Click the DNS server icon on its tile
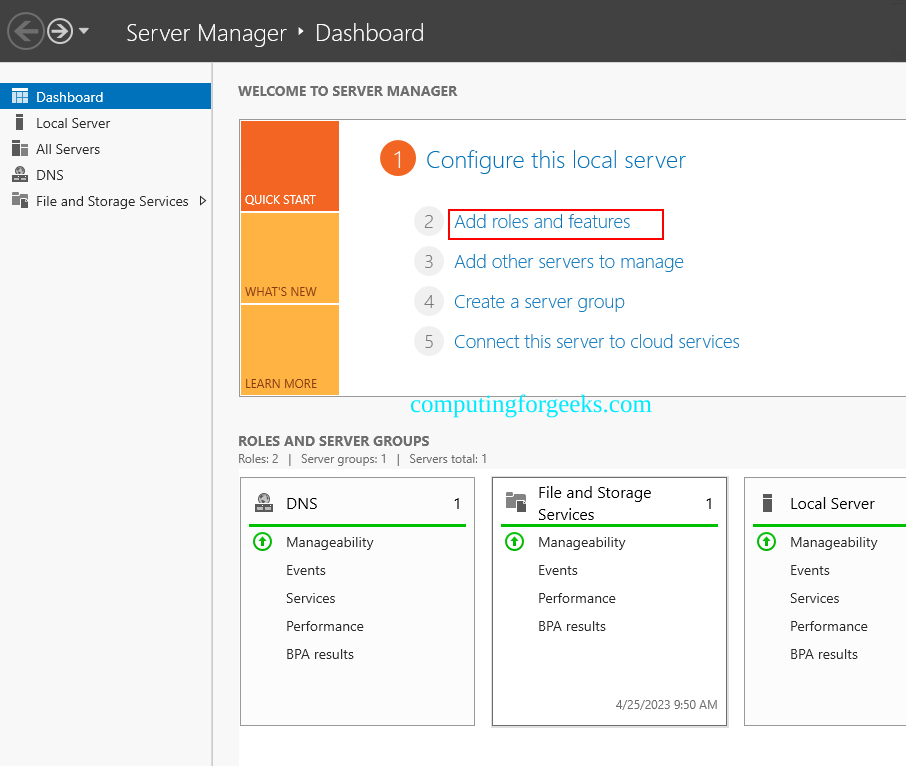The image size is (906, 766). 262,503
